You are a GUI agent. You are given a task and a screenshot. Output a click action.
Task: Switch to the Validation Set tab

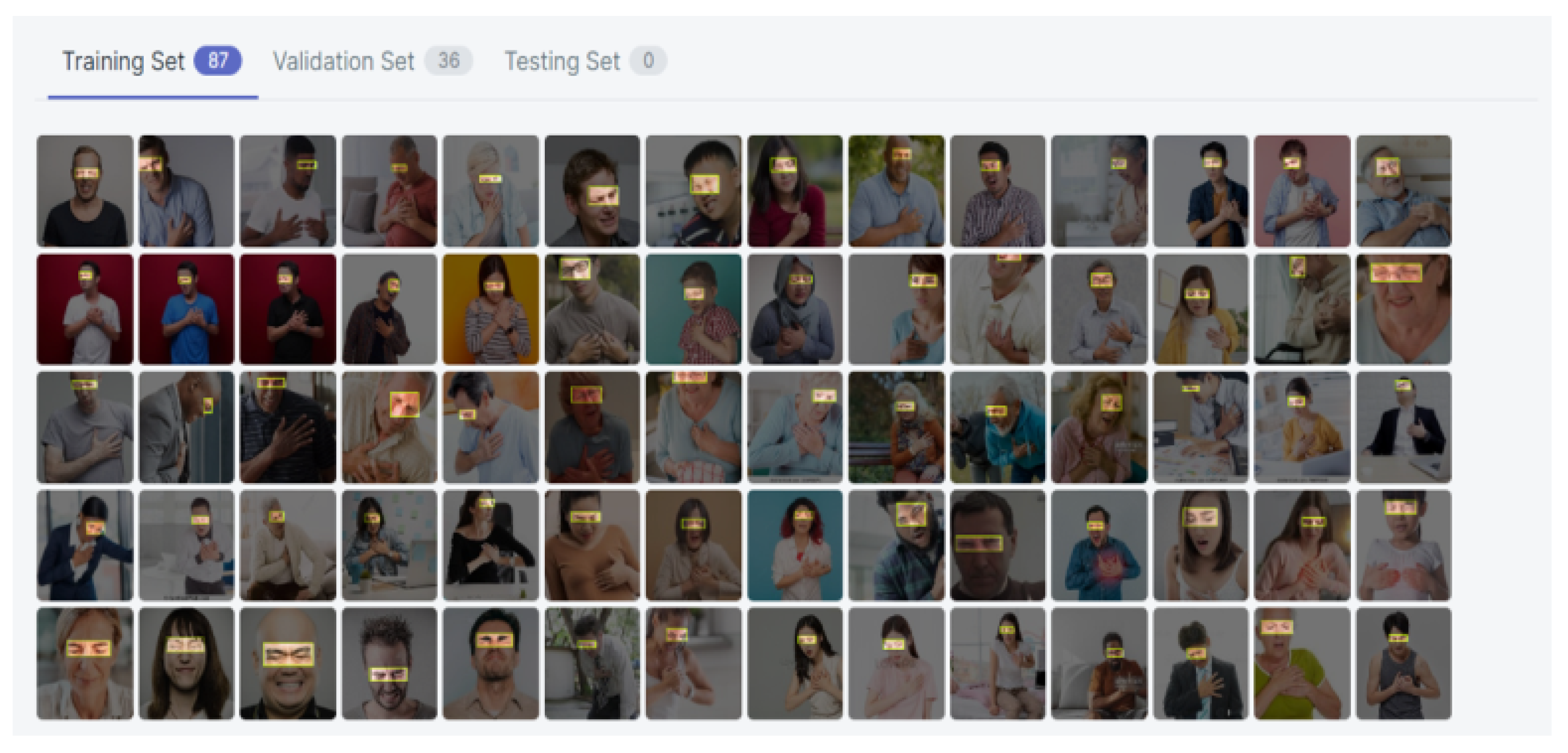click(372, 61)
